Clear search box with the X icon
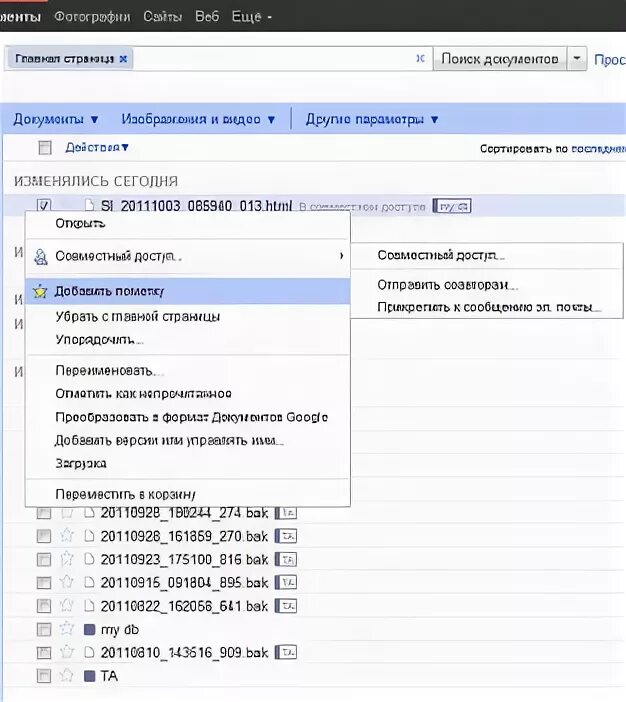The image size is (626, 702). [420, 58]
